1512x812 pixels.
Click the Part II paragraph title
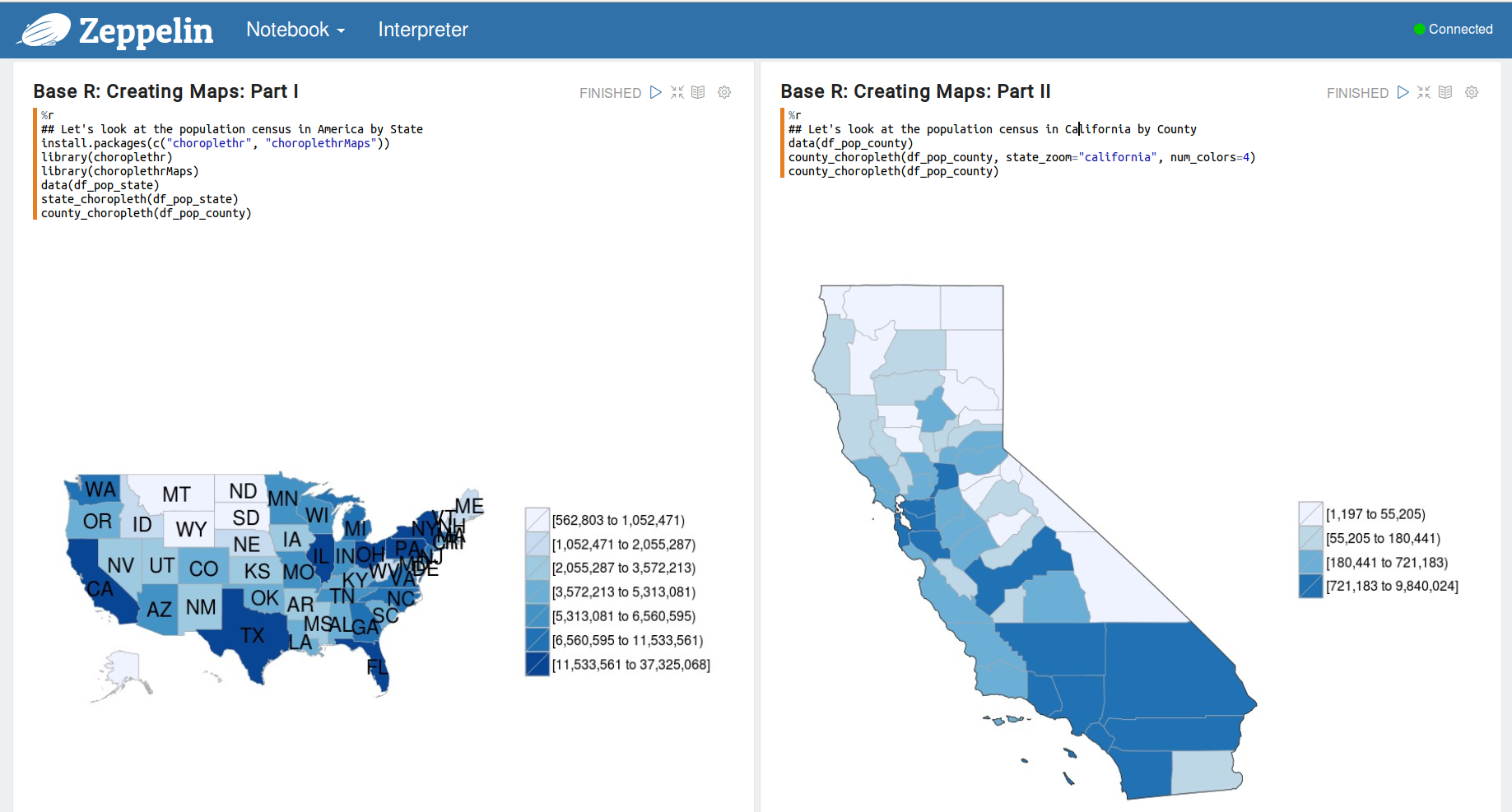(x=915, y=91)
